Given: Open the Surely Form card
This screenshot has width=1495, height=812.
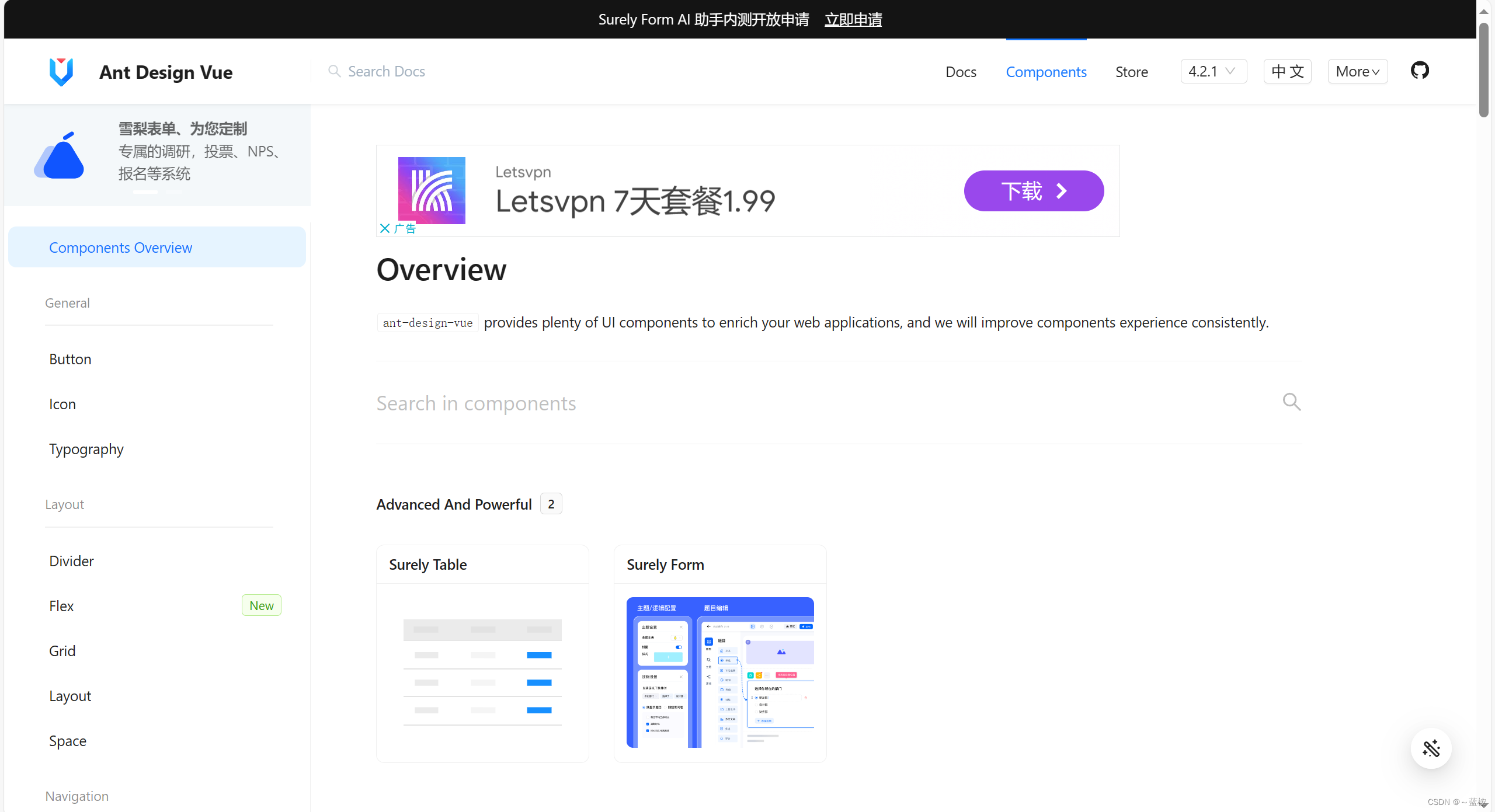Looking at the screenshot, I should [720, 653].
